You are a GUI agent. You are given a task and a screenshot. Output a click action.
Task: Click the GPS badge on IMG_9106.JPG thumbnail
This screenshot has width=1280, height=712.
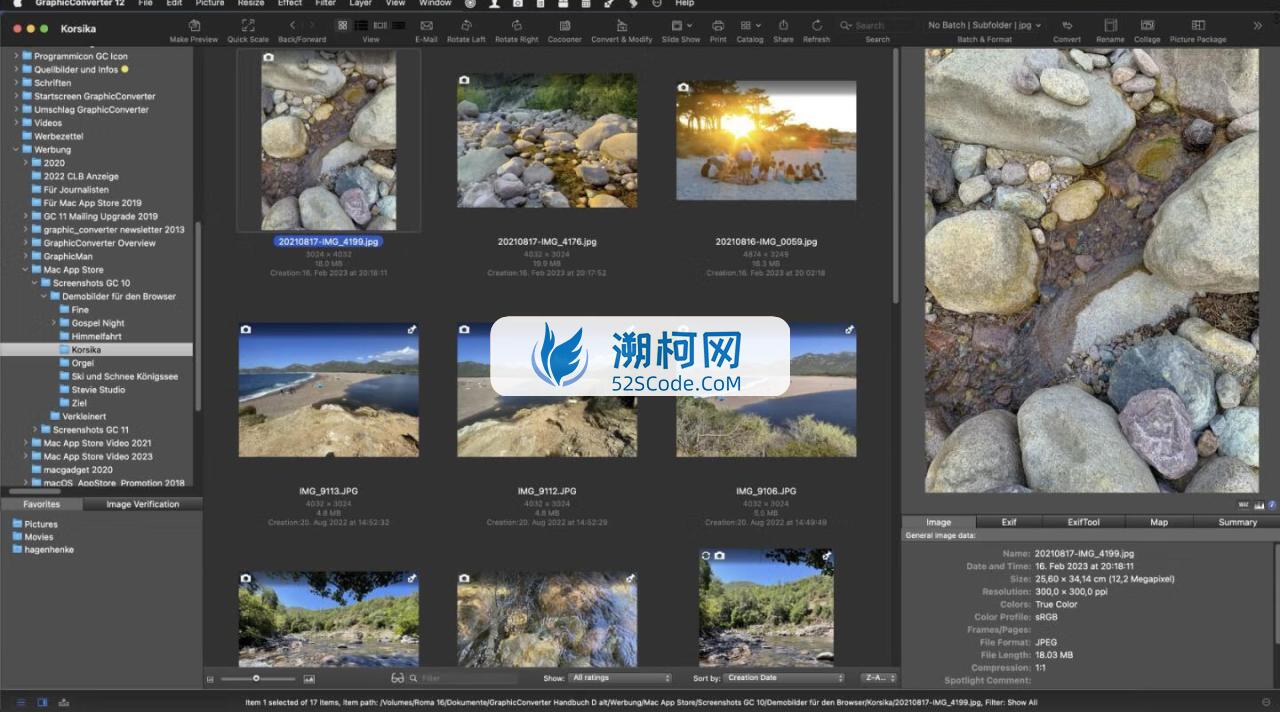(849, 329)
